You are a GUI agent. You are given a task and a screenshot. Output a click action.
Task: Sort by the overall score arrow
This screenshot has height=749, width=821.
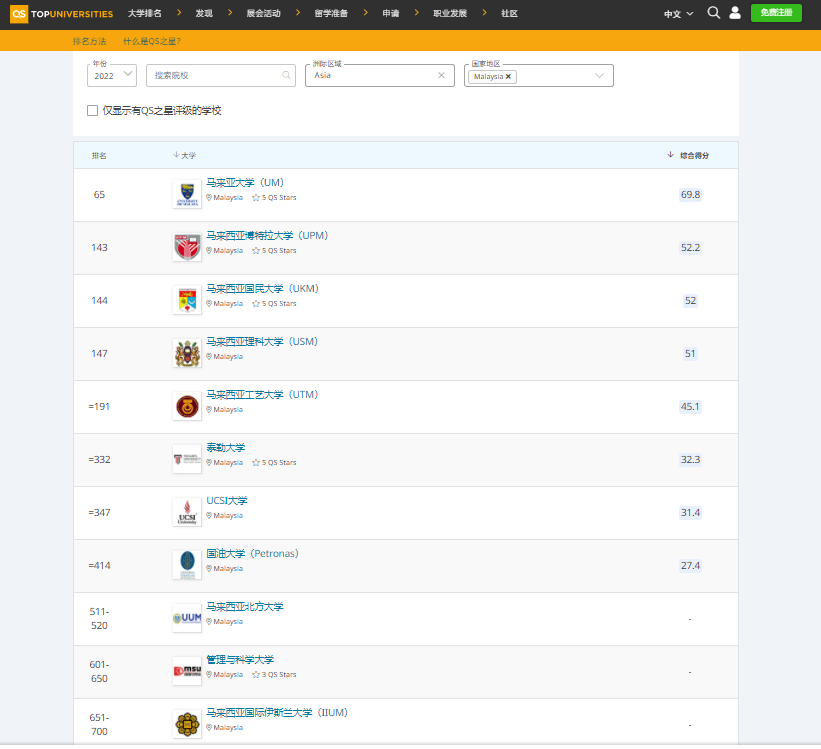pos(670,155)
